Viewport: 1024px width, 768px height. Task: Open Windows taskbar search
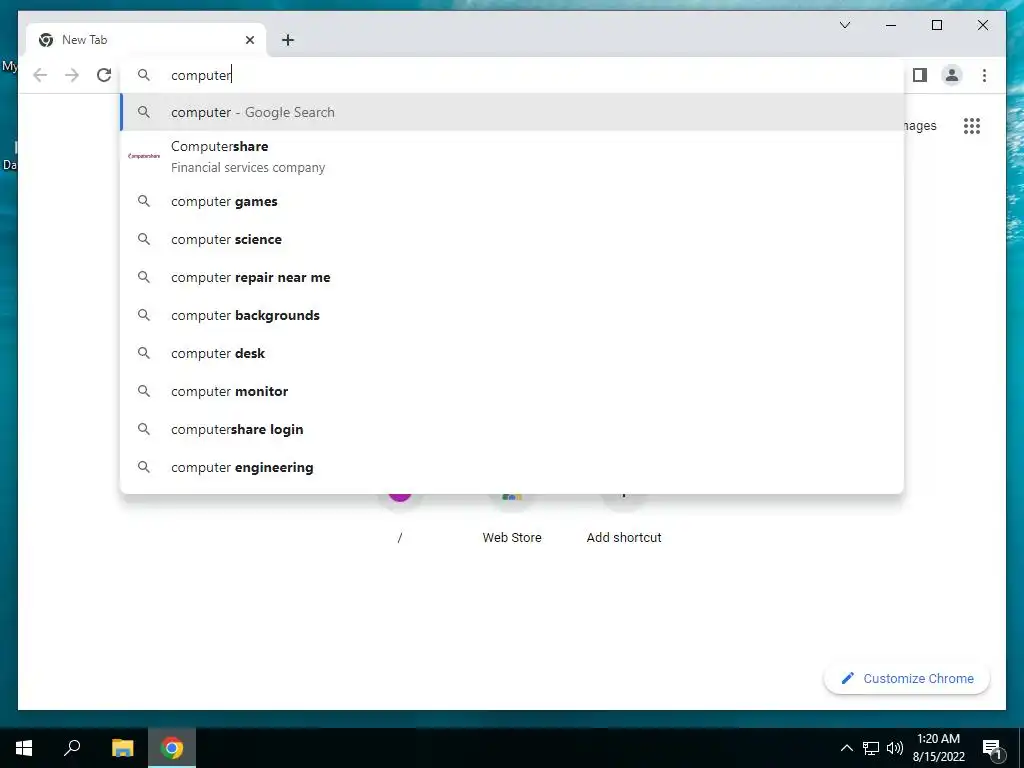[72, 748]
